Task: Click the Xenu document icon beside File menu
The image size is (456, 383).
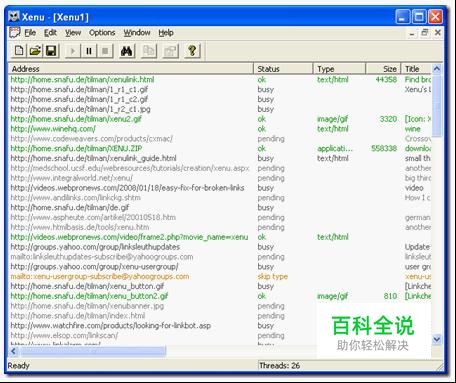Action: [x=14, y=33]
